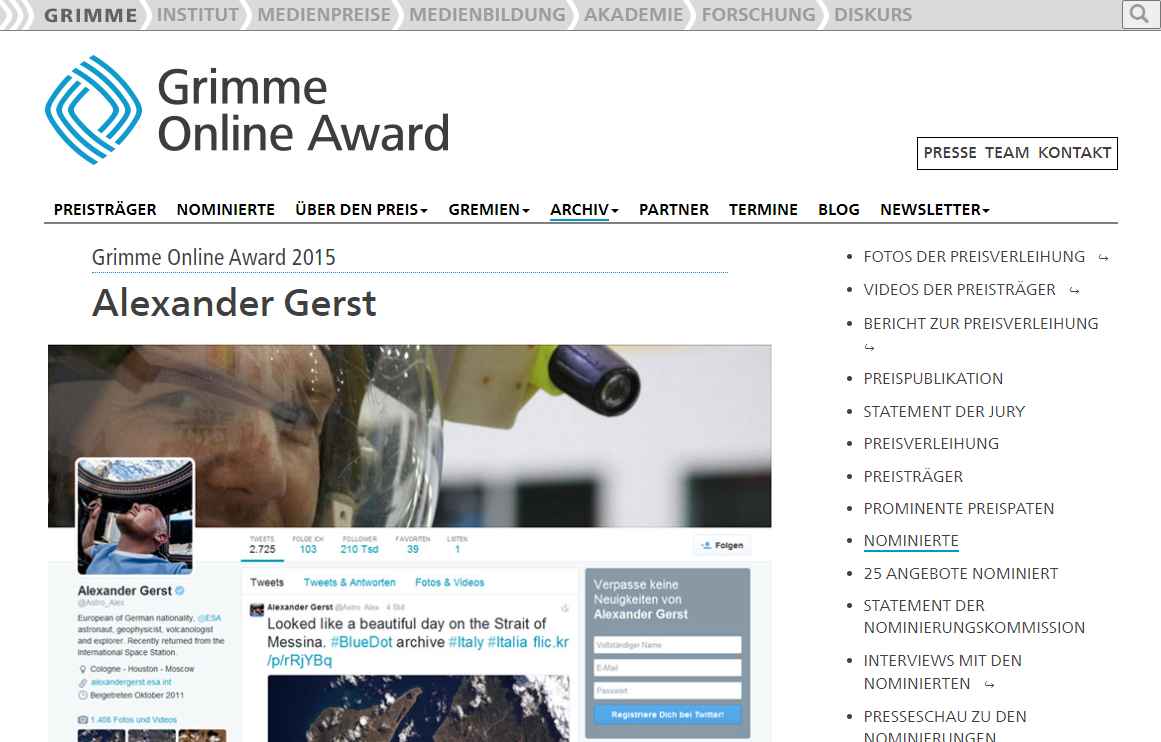Switch to the Institut top tab

198,15
